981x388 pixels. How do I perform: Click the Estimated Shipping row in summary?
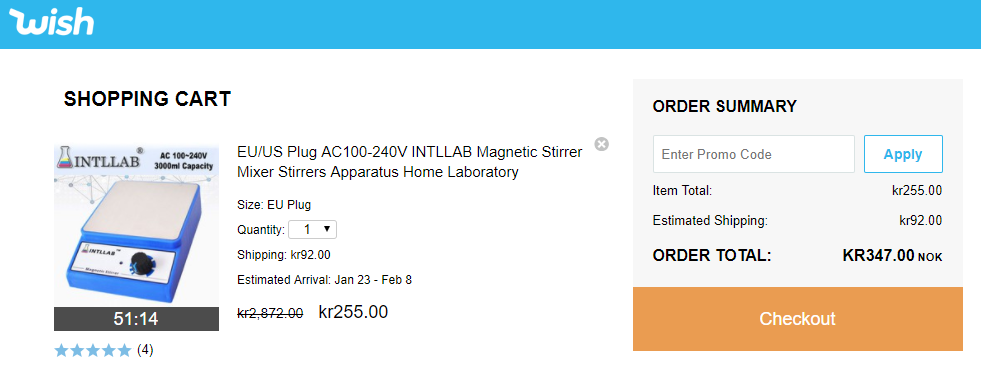click(x=798, y=220)
